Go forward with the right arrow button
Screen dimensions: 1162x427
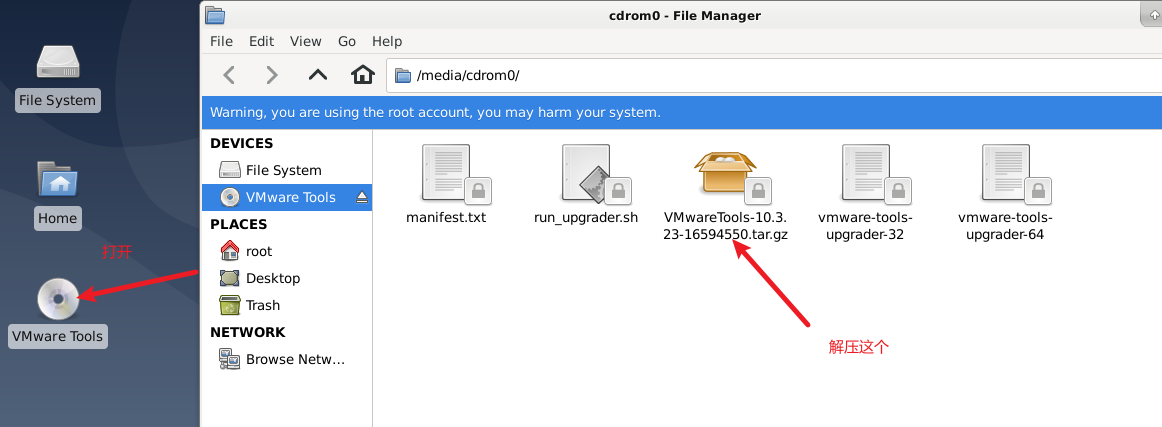pyautogui.click(x=272, y=75)
